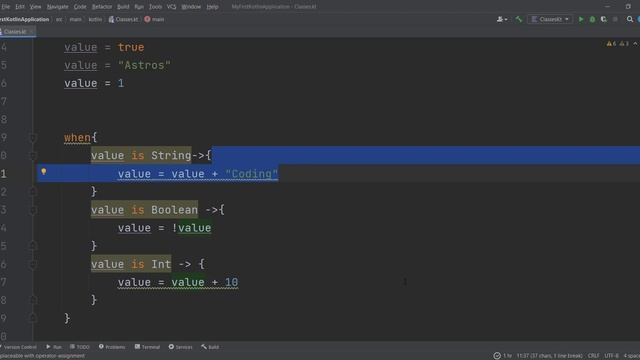Open the Services tool window
Viewport: 640px width, 360px height.
[180, 347]
